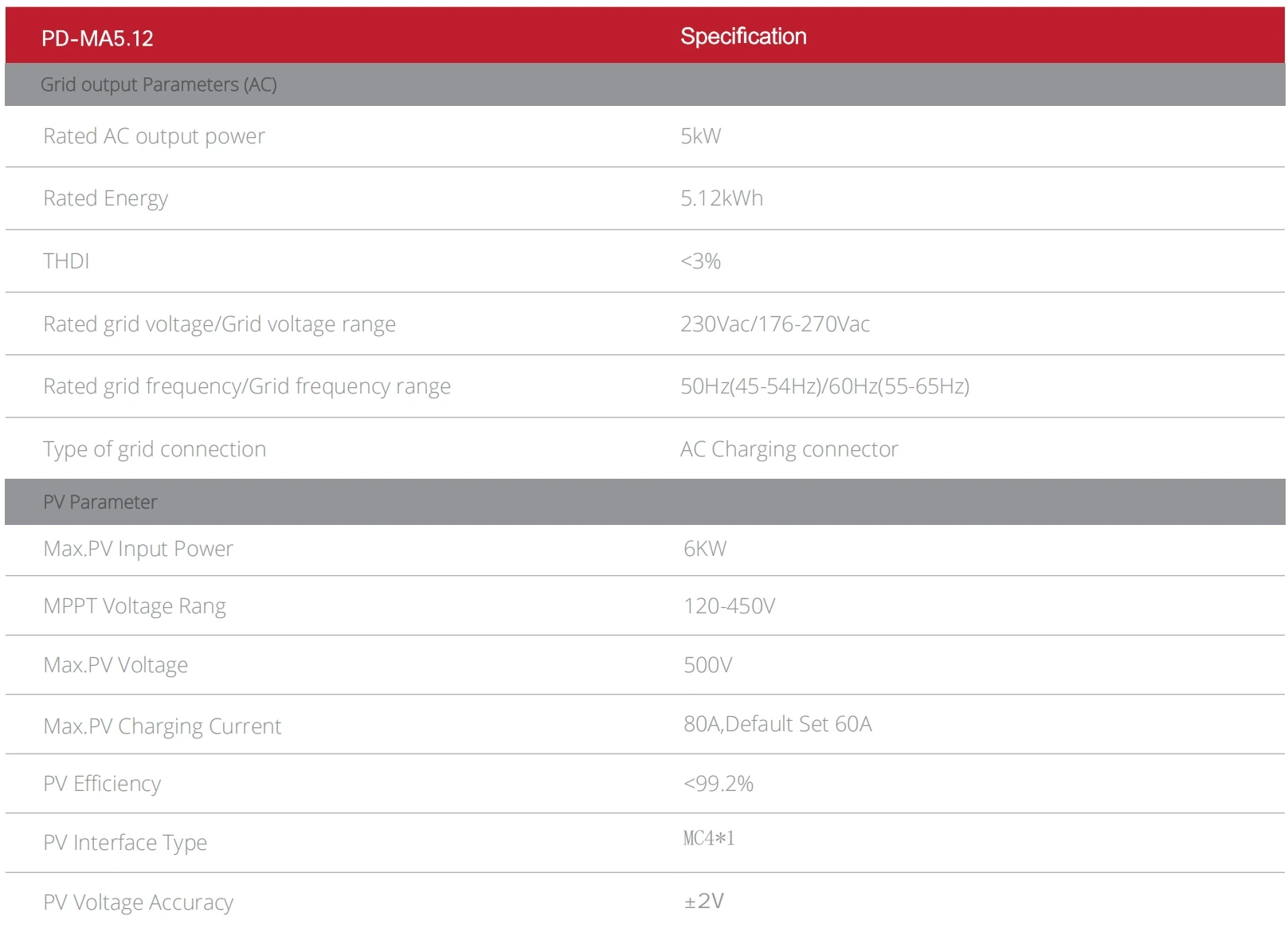
Task: Click the 120-450V MPPT voltage value
Action: [x=729, y=606]
